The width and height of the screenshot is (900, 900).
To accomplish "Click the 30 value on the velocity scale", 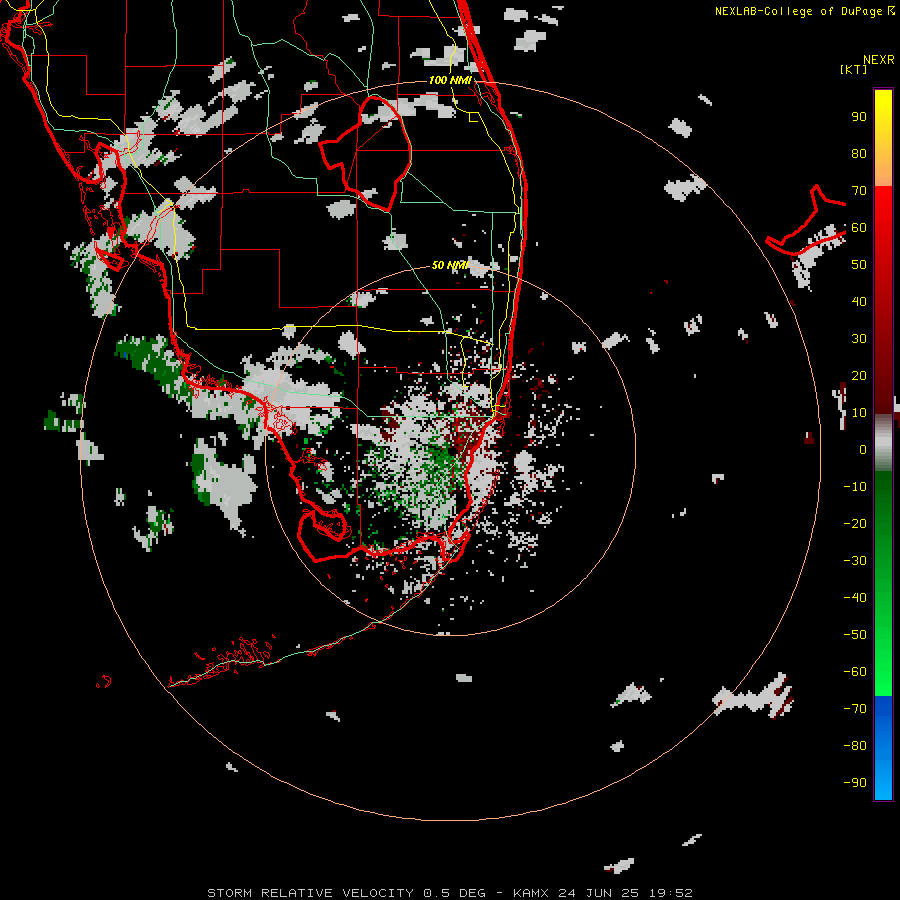I will [859, 339].
